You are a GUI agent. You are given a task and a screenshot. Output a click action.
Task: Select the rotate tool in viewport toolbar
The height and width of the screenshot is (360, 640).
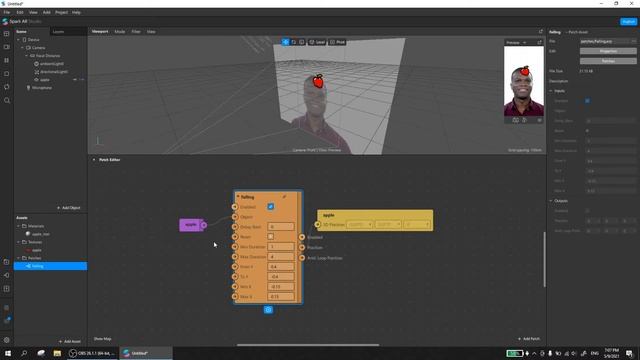[x=293, y=42]
